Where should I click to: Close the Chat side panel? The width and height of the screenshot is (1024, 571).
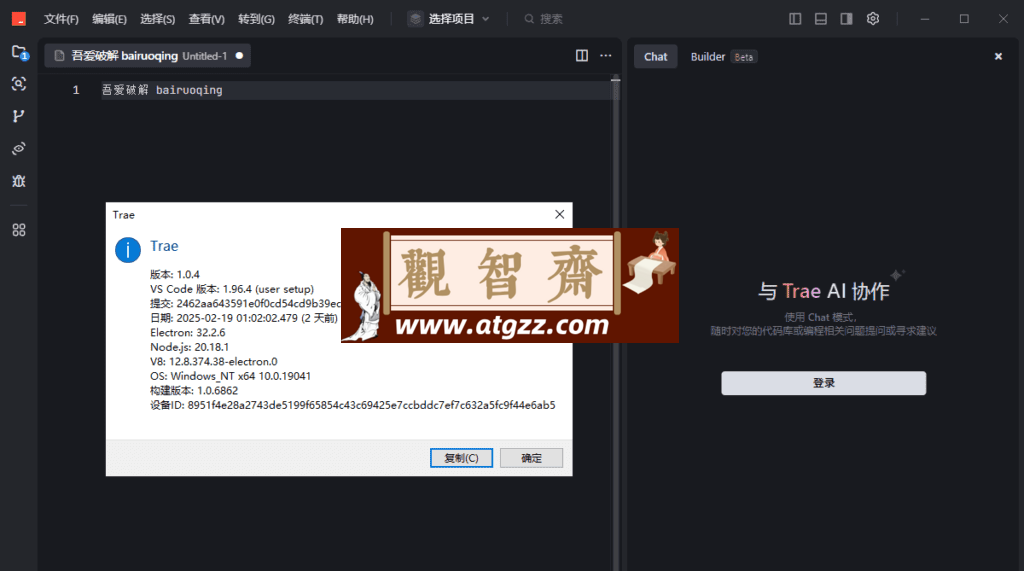[x=998, y=57]
